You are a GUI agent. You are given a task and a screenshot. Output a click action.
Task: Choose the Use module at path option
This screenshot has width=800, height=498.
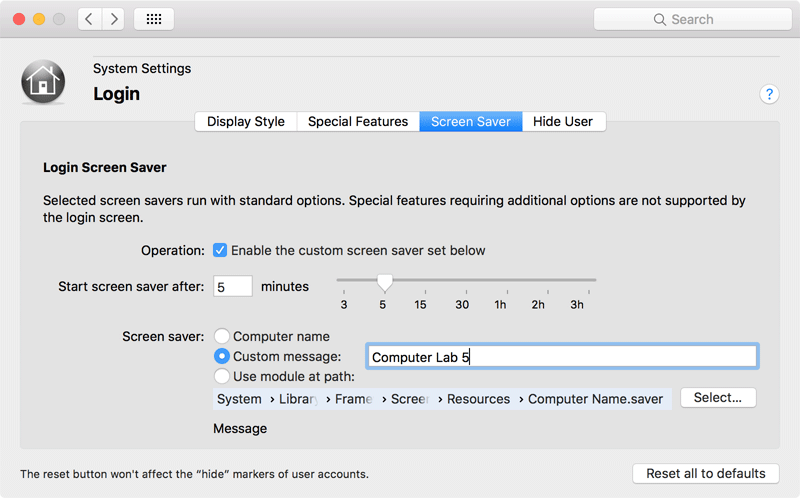click(221, 377)
